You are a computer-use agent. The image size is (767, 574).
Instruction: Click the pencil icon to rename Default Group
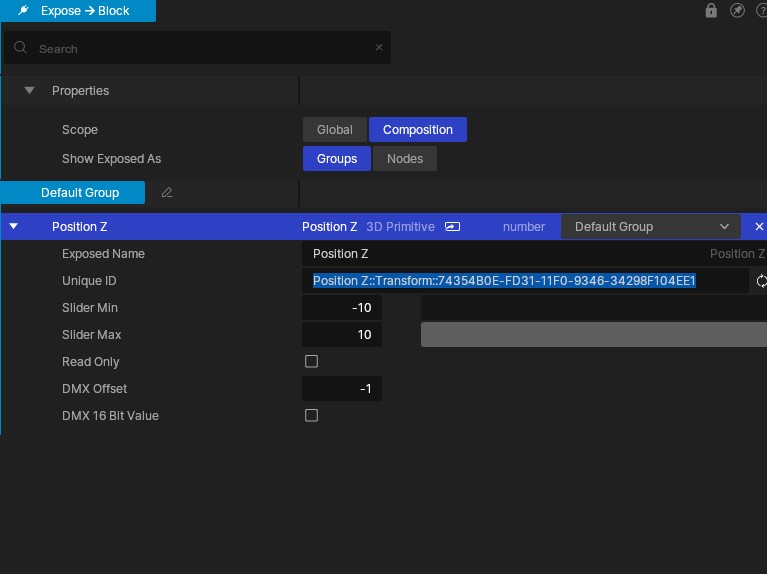coord(167,192)
